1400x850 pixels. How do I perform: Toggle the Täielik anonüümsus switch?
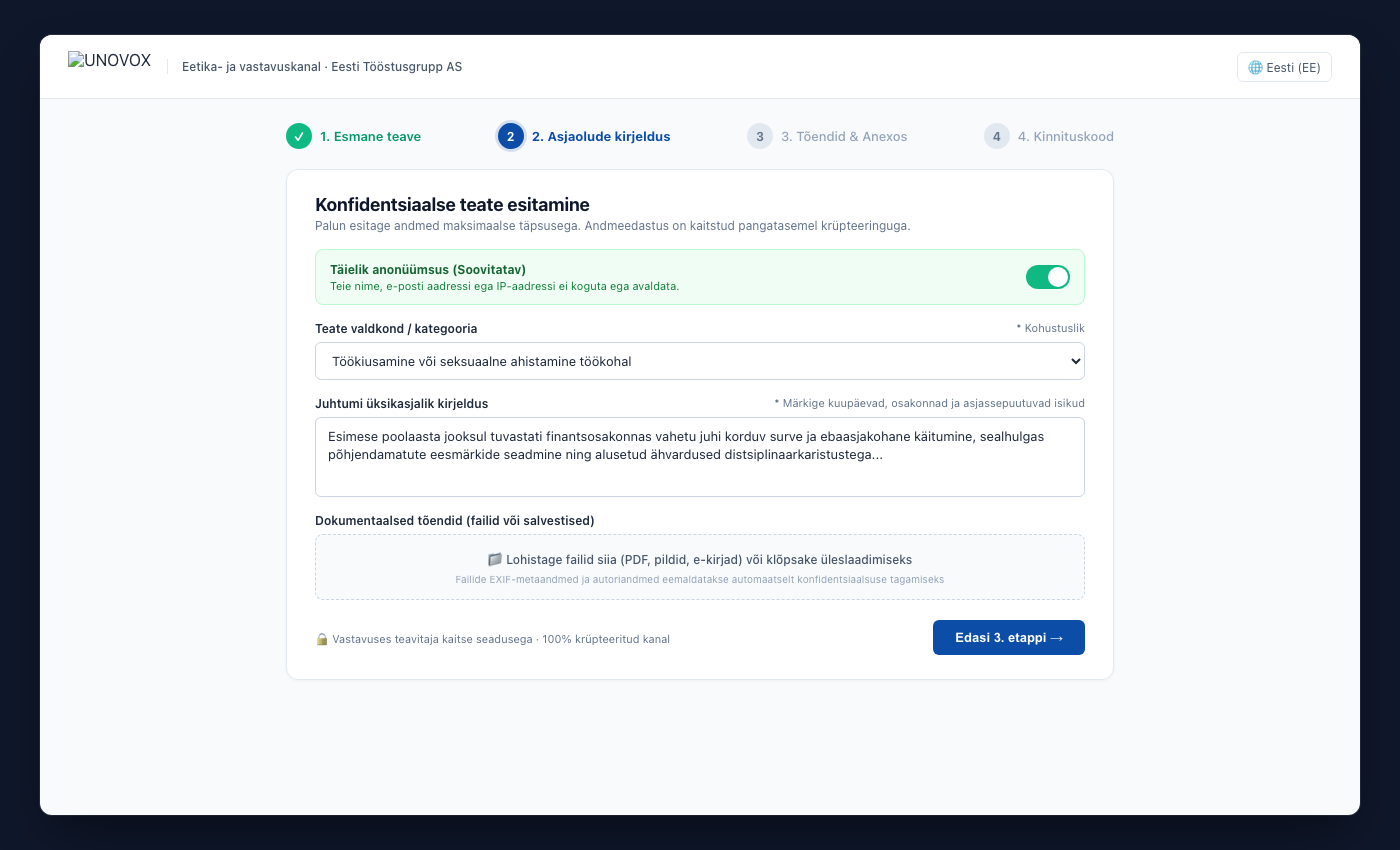click(1048, 277)
